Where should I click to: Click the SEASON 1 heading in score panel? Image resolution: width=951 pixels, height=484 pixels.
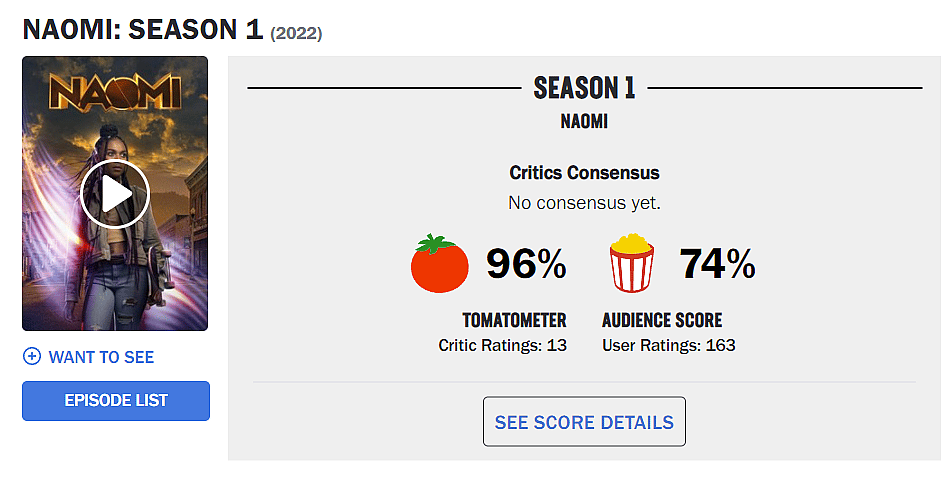584,88
